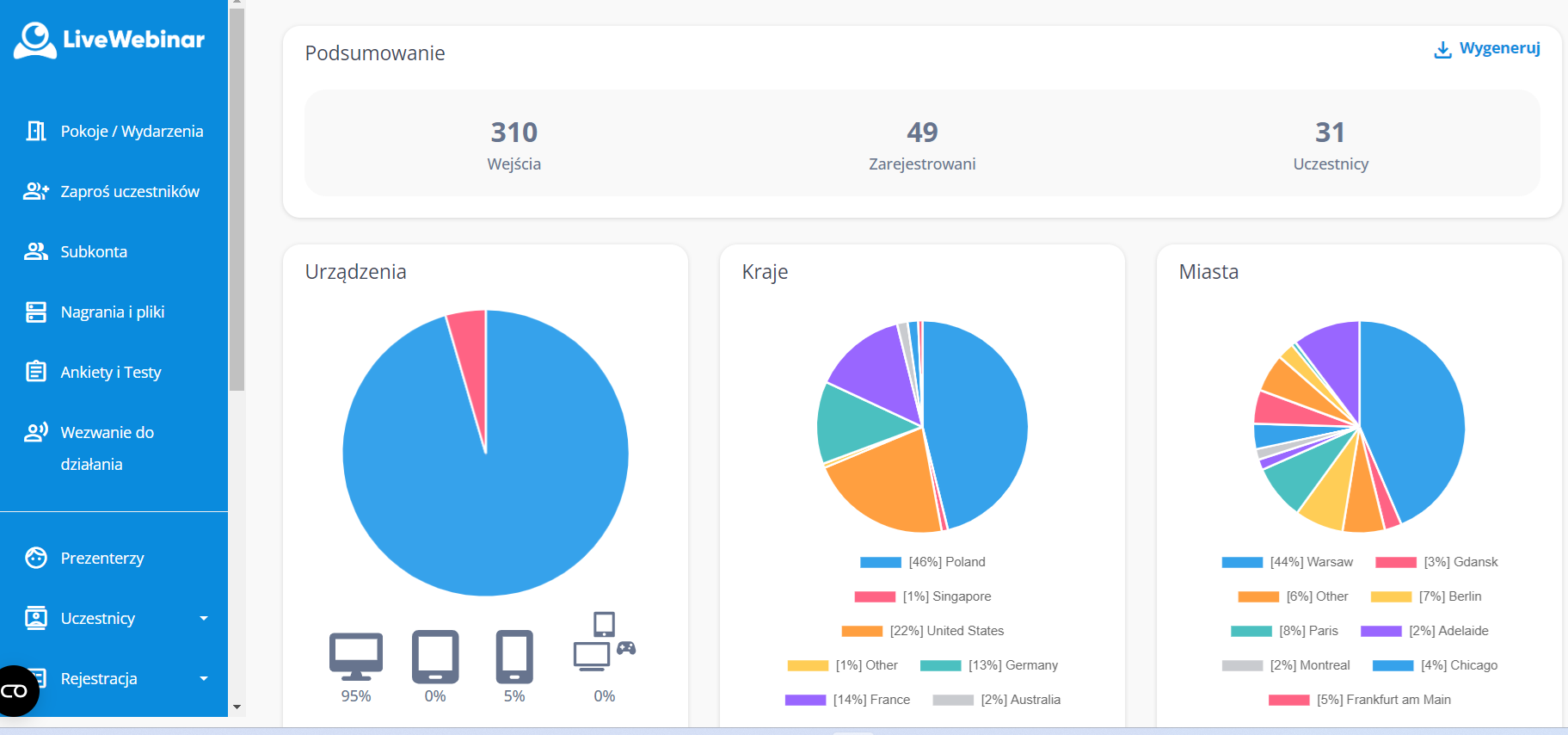Click the purple France color swatch
Image resolution: width=1568 pixels, height=735 pixels.
pyautogui.click(x=805, y=700)
